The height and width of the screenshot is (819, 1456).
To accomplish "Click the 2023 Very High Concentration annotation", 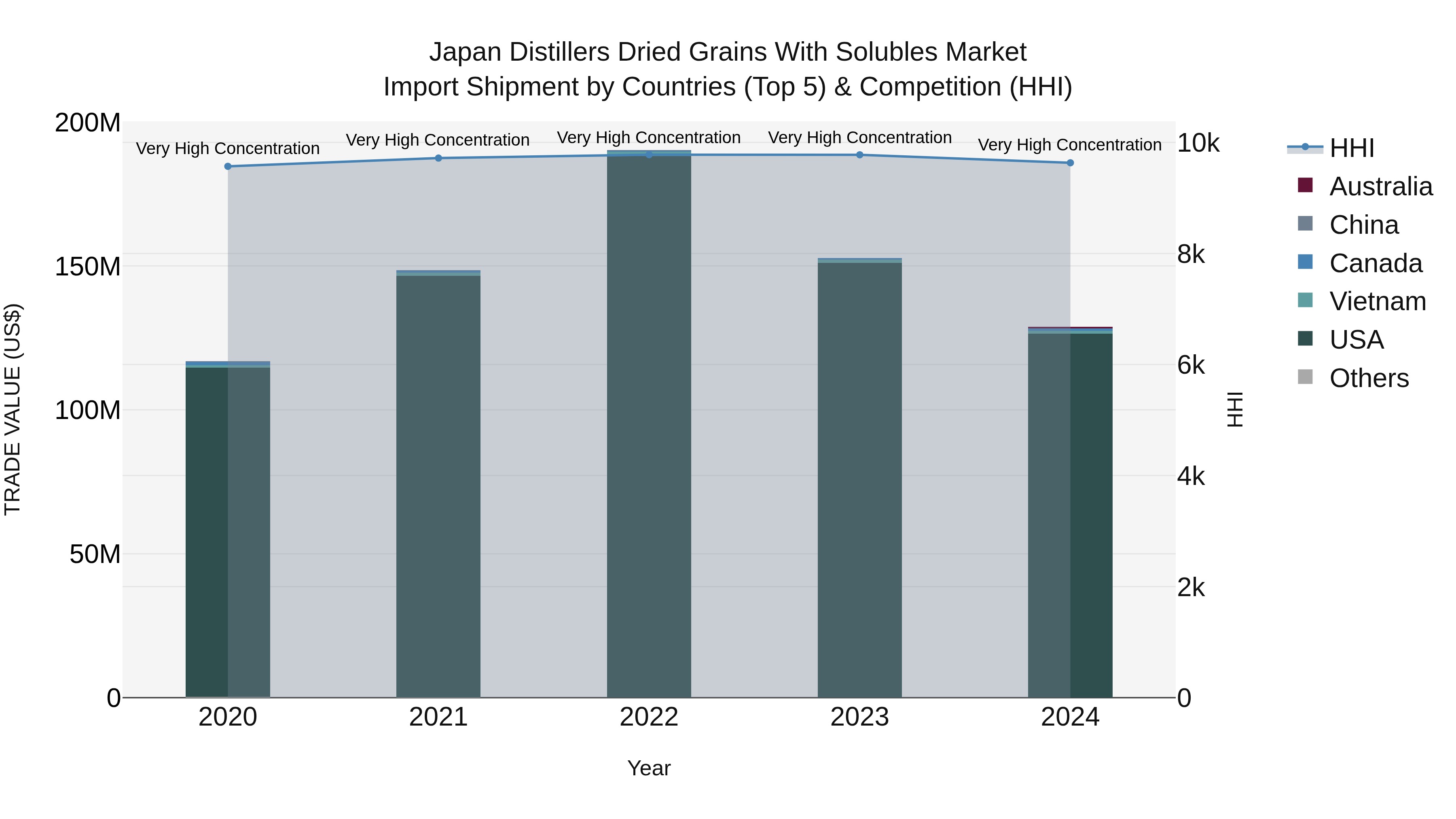I will click(860, 138).
